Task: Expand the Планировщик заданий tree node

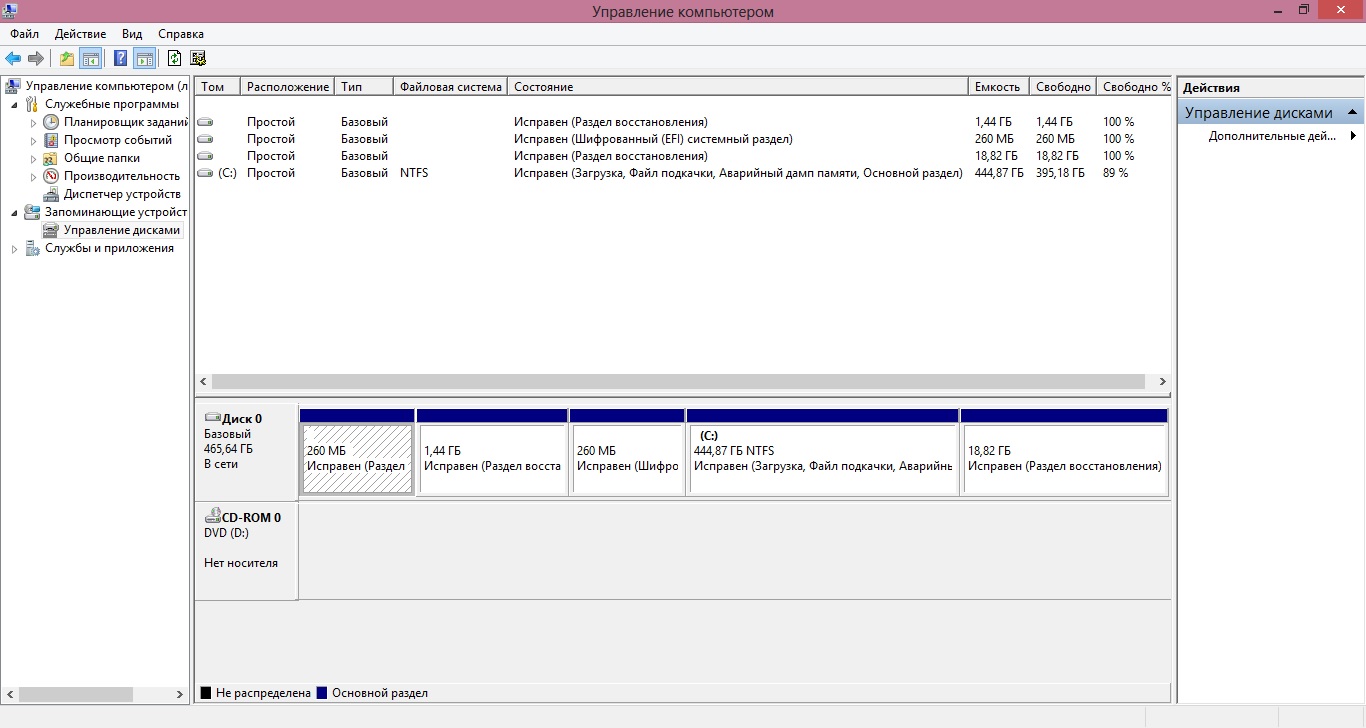Action: tap(33, 122)
